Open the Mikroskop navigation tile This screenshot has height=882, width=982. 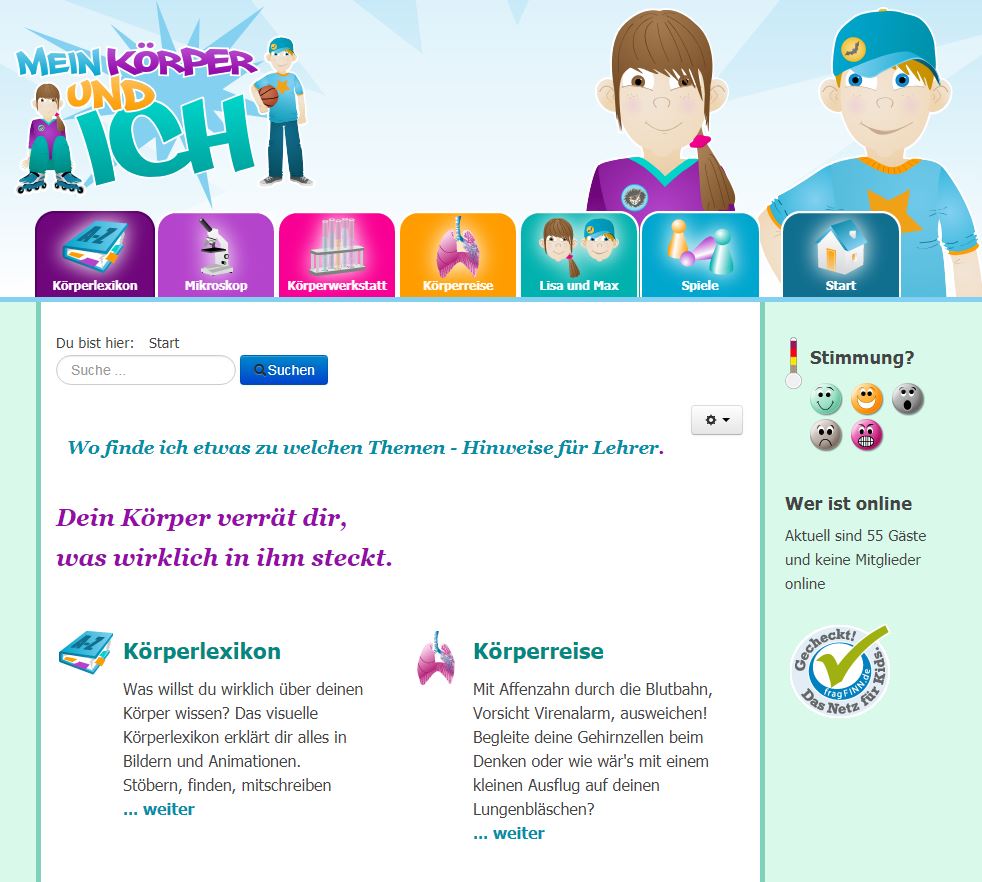tap(216, 254)
